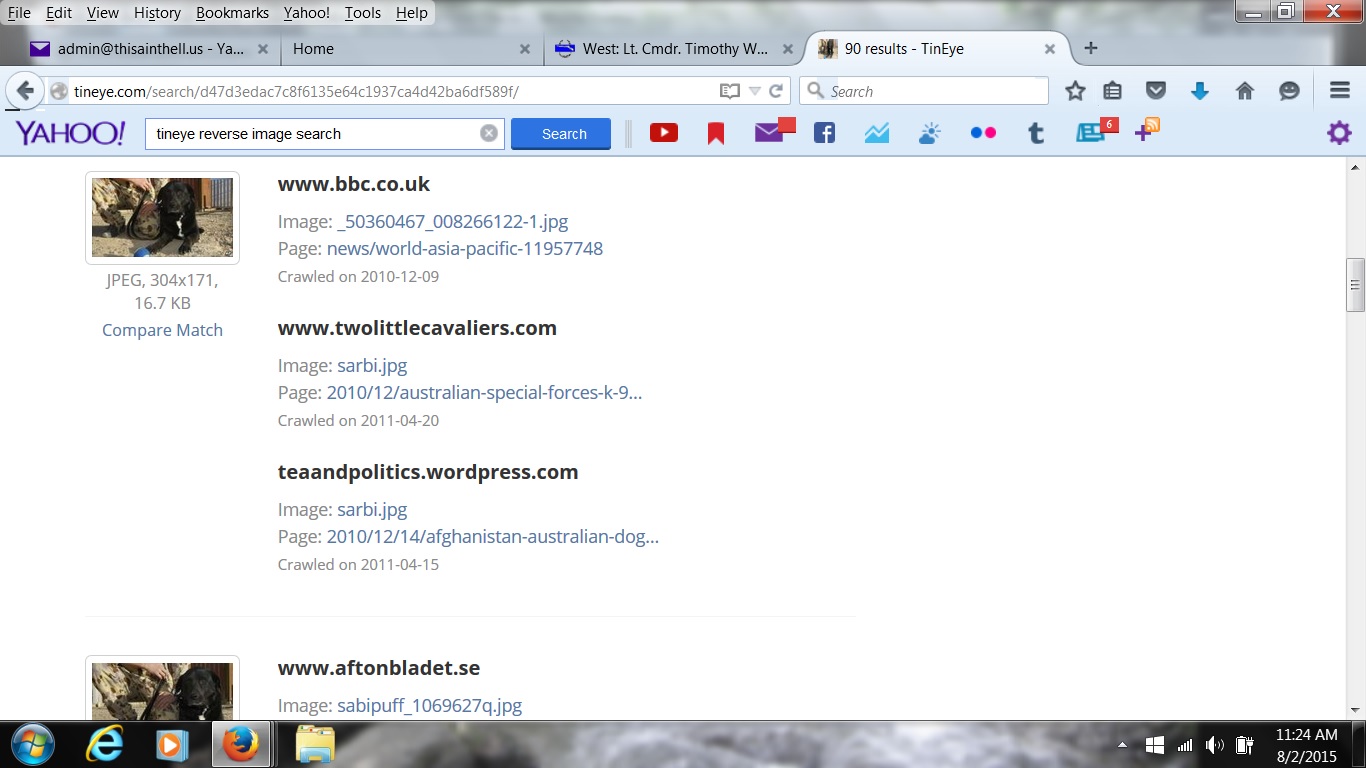This screenshot has height=768, width=1366.
Task: Bookmark this page with star icon
Action: pyautogui.click(x=1075, y=91)
